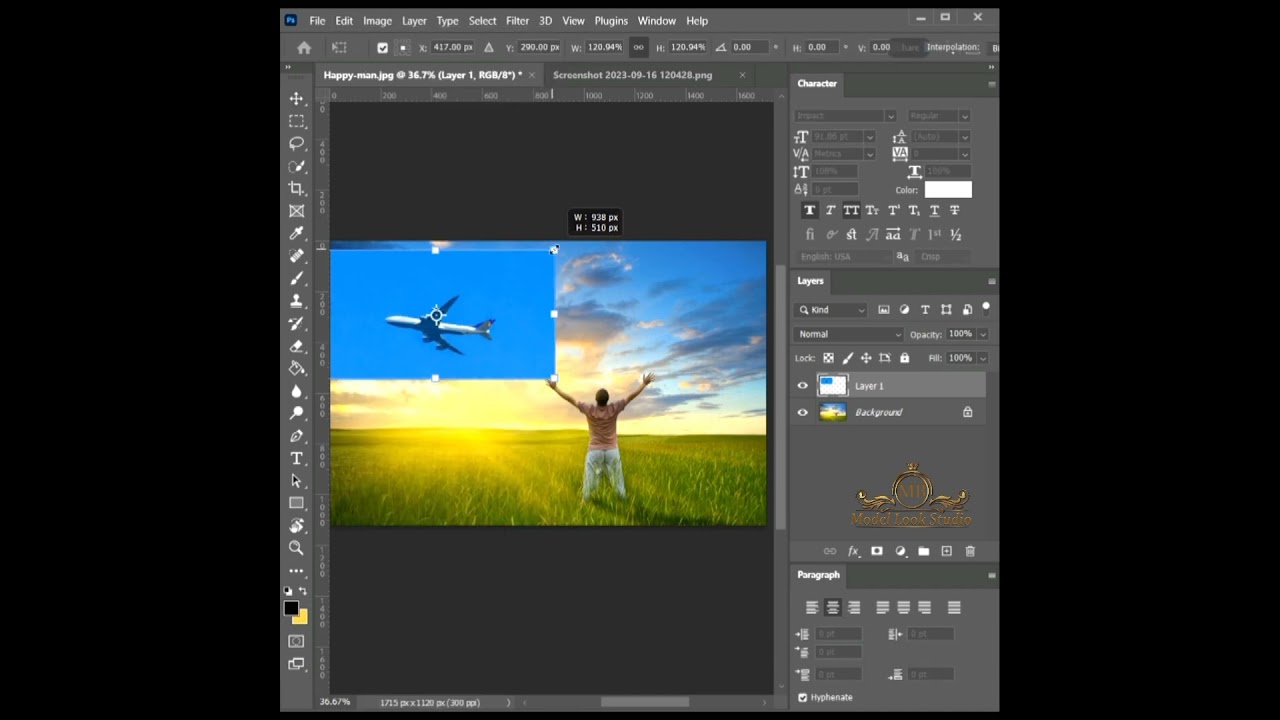Click the Character text color swatch

click(948, 190)
